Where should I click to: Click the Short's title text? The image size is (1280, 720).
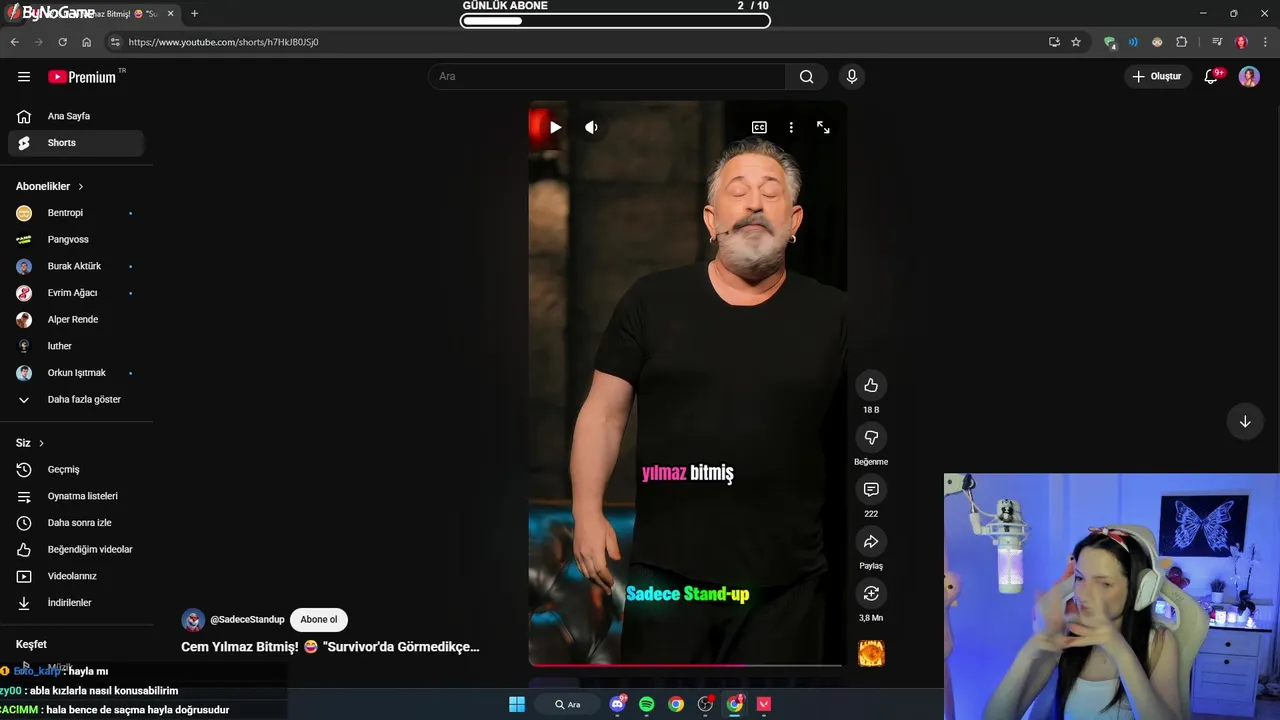330,647
